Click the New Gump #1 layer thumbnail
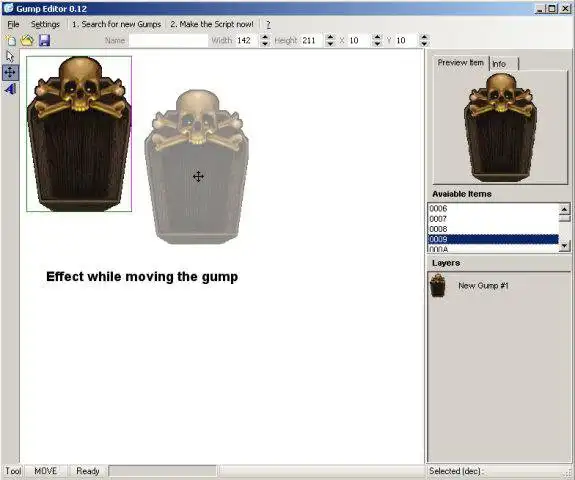This screenshot has height=480, width=575. coord(438,285)
